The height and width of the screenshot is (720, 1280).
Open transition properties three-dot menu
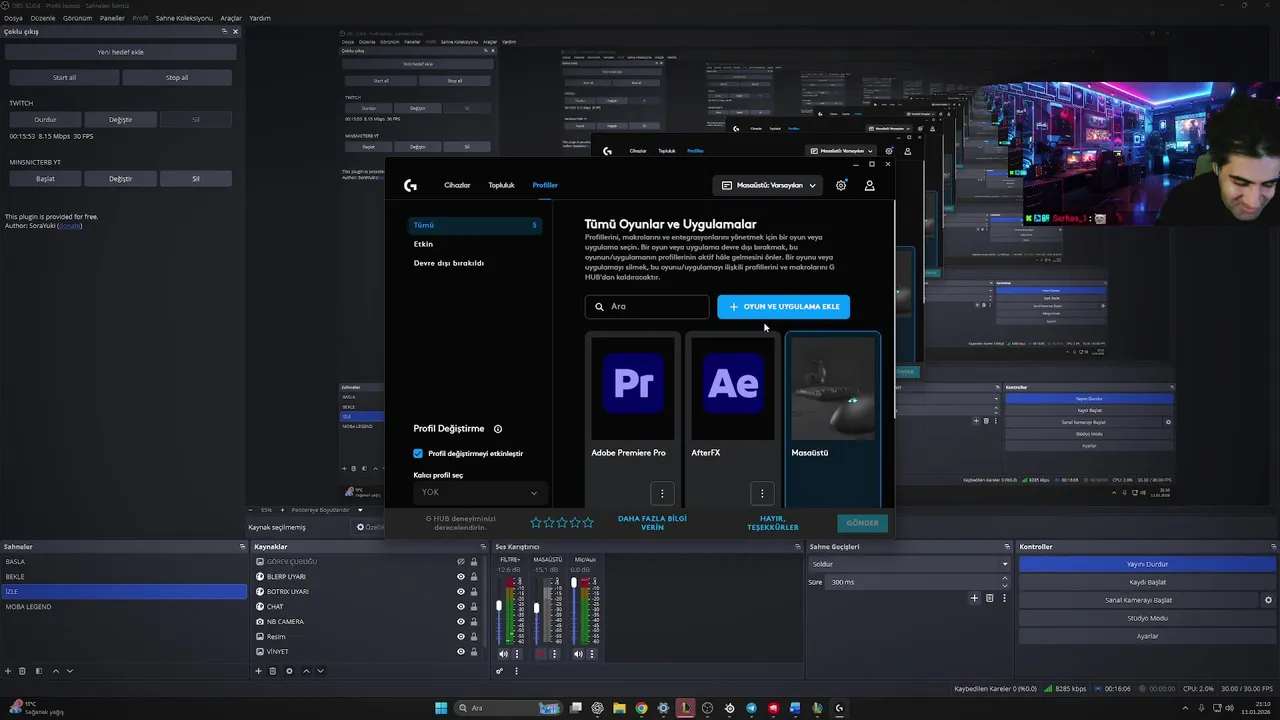[x=1004, y=598]
